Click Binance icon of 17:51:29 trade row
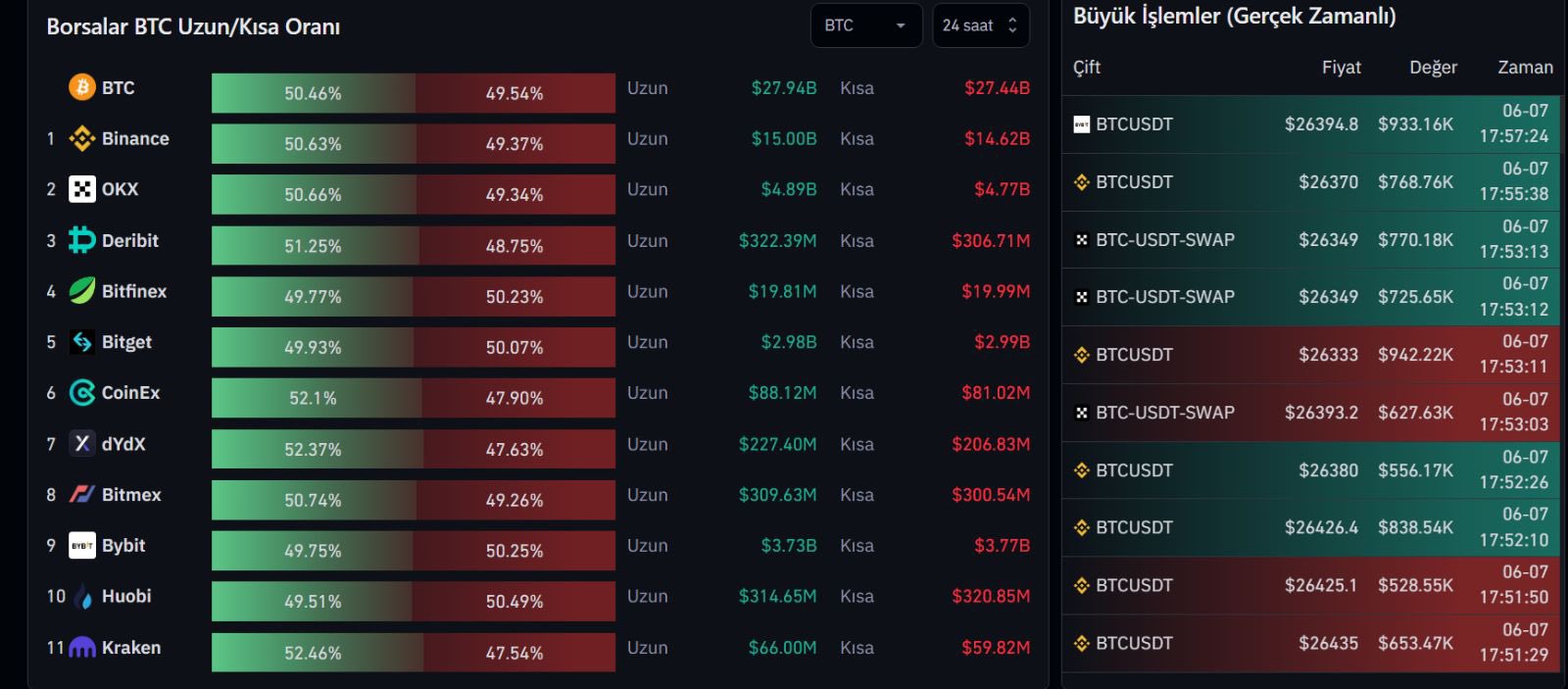 coord(1082,643)
